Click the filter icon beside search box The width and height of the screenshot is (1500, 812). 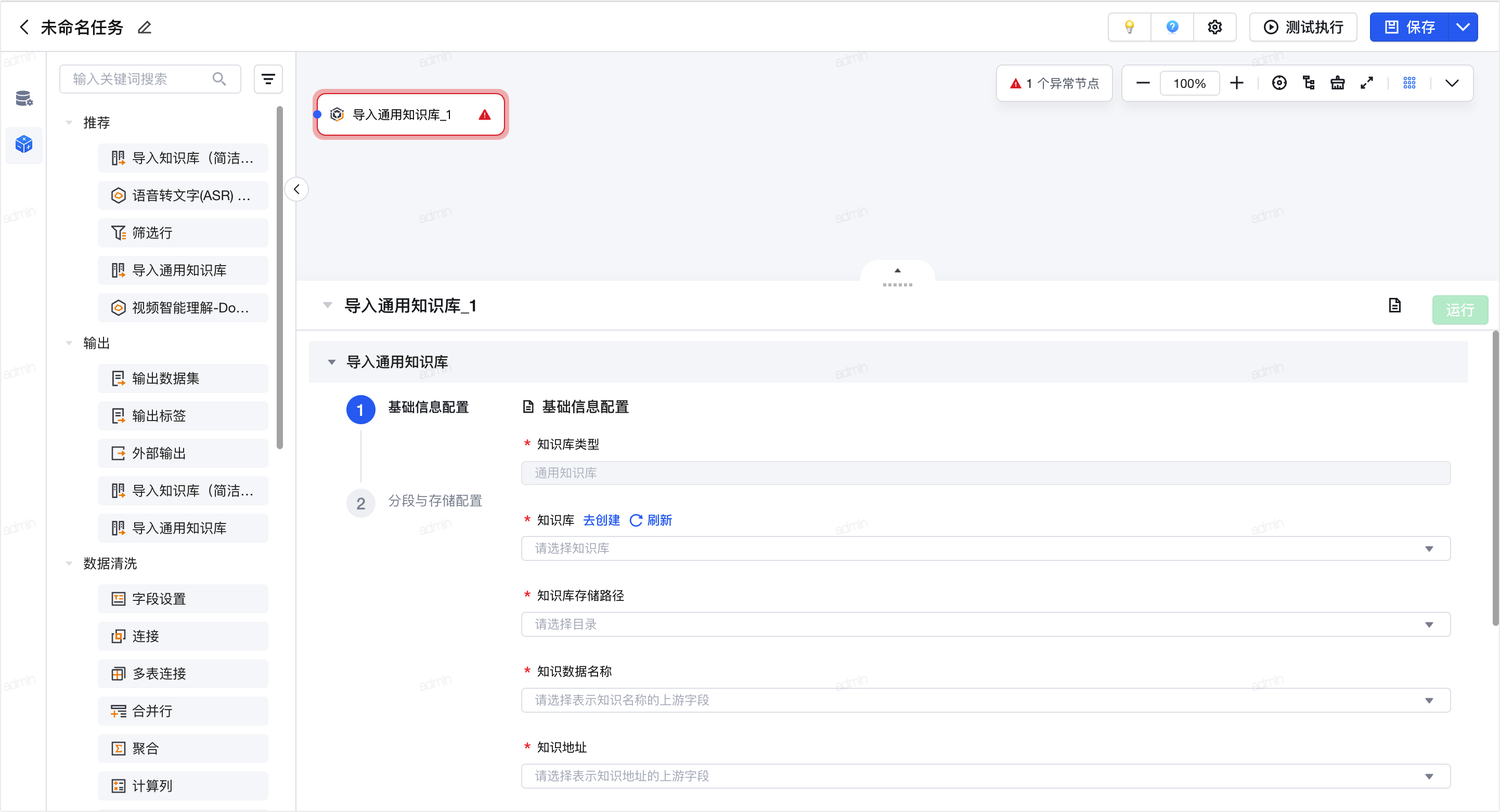coord(268,78)
